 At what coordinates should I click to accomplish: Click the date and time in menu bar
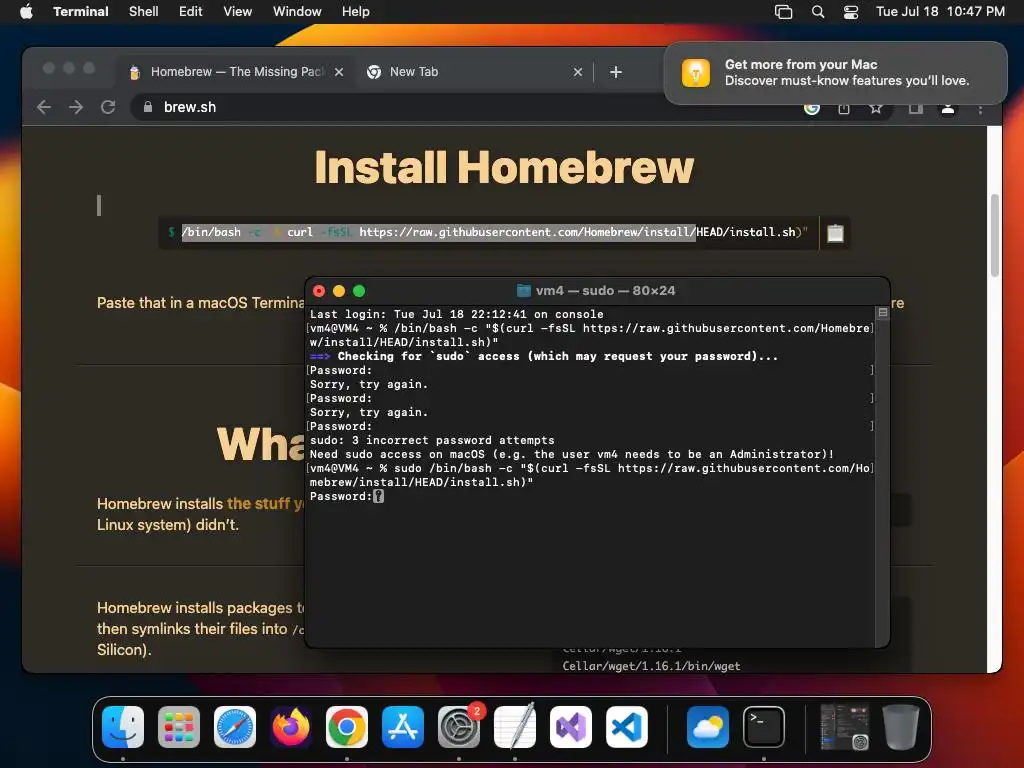click(940, 11)
